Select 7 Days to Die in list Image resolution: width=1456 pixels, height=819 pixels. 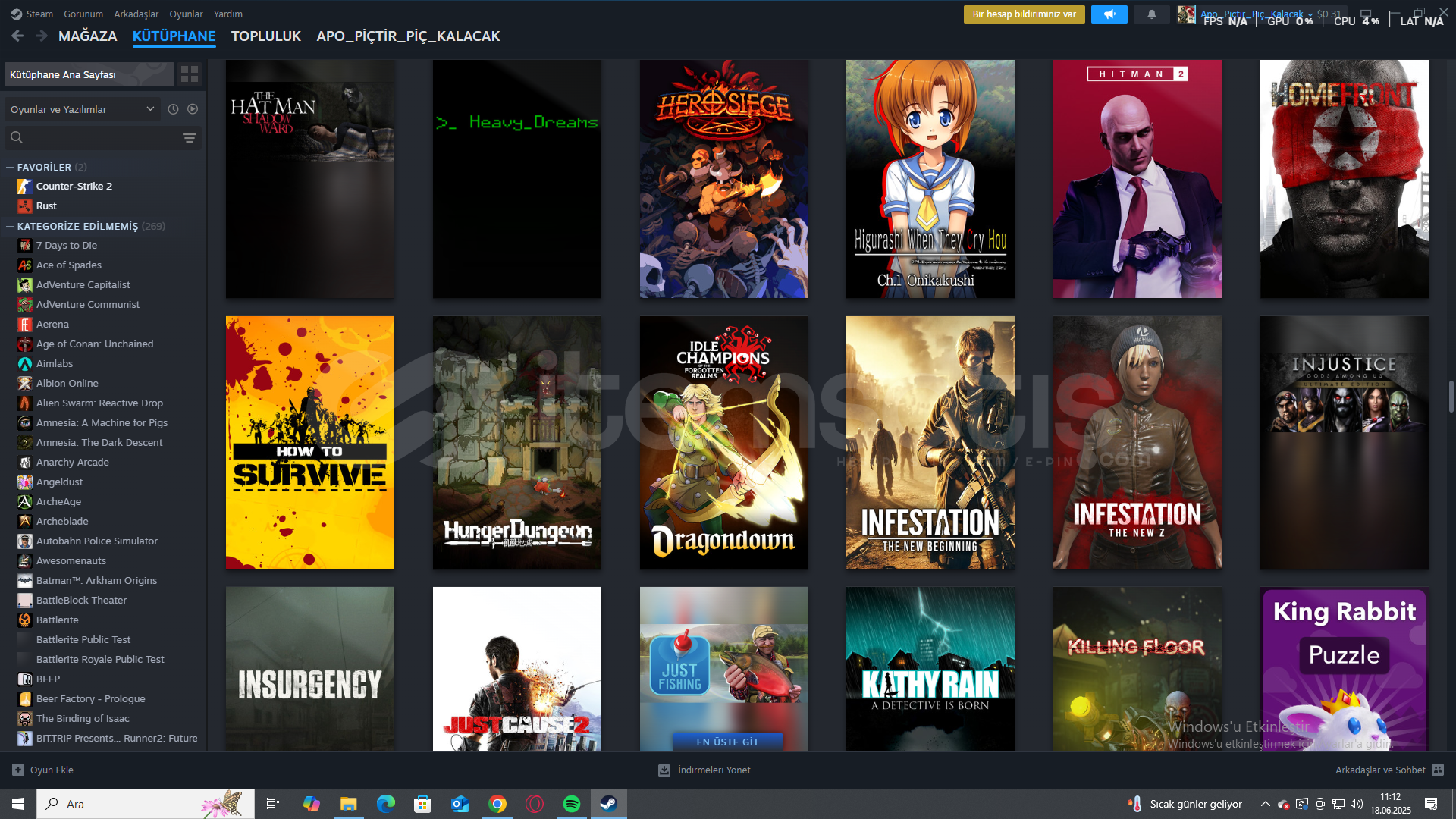point(67,245)
